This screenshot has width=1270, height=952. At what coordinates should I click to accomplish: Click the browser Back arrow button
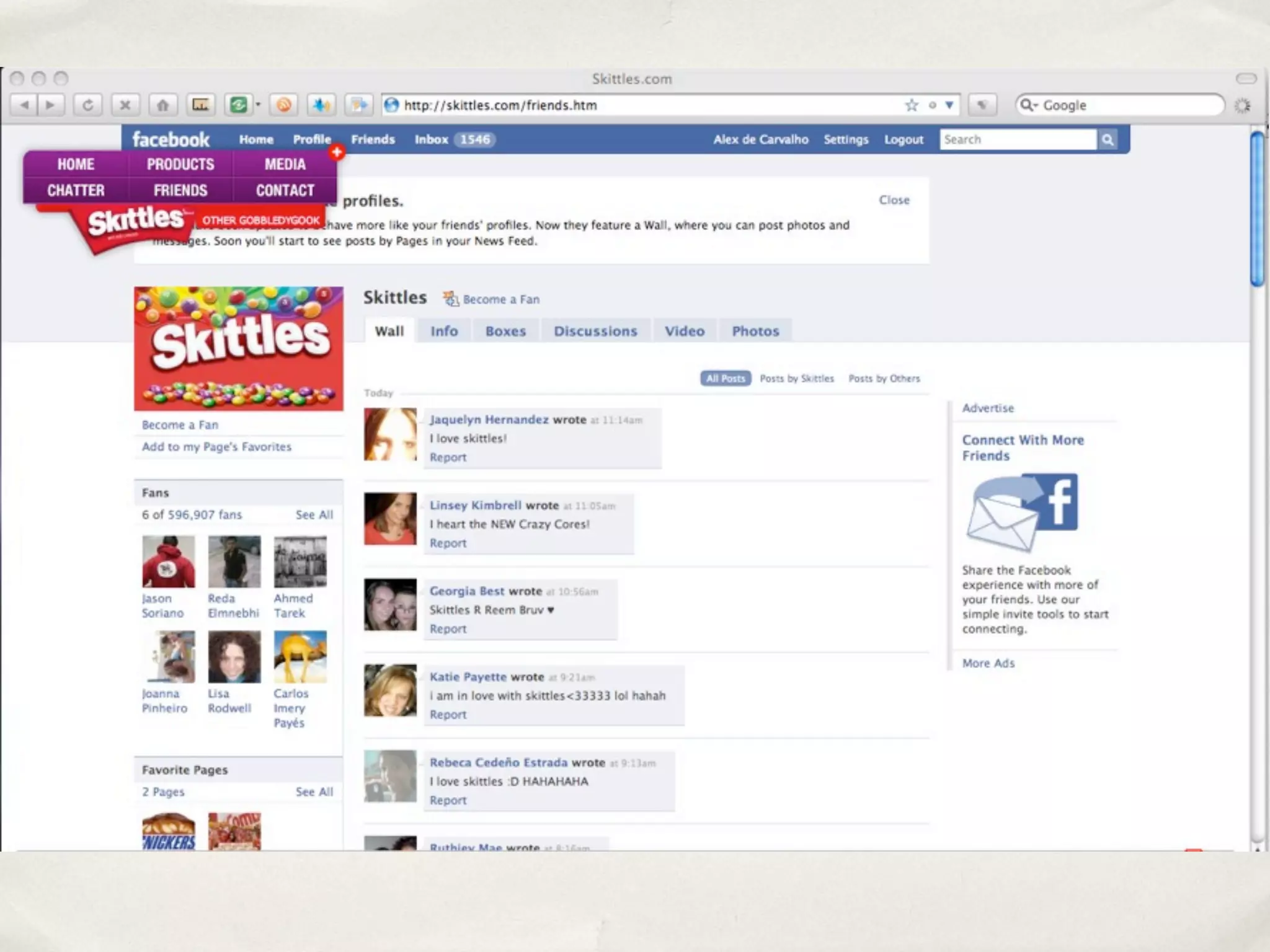[24, 105]
